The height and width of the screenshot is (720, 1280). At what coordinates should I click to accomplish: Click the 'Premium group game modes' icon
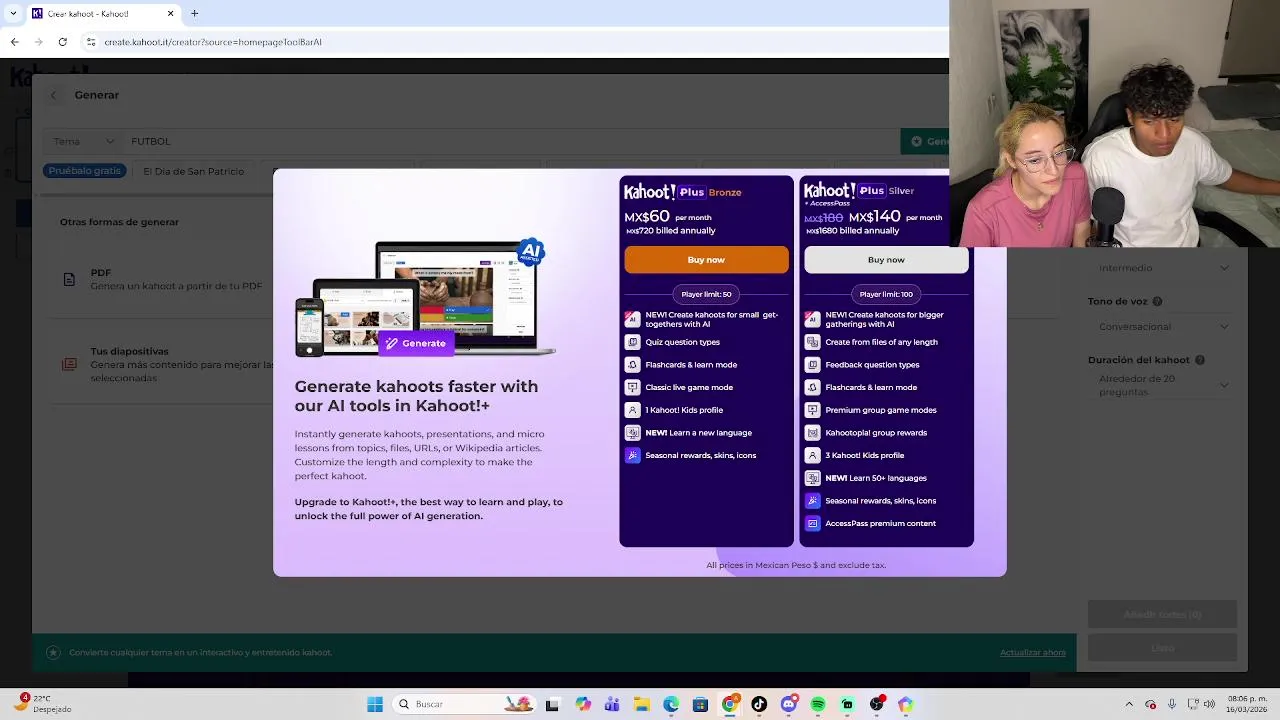(812, 410)
